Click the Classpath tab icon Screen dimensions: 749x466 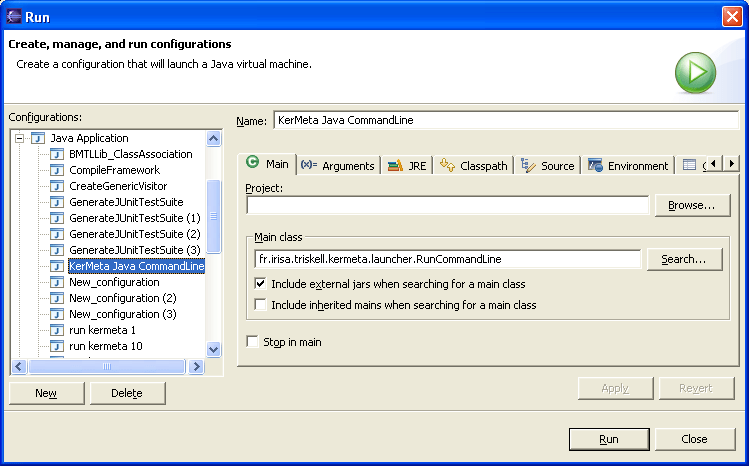coord(448,165)
